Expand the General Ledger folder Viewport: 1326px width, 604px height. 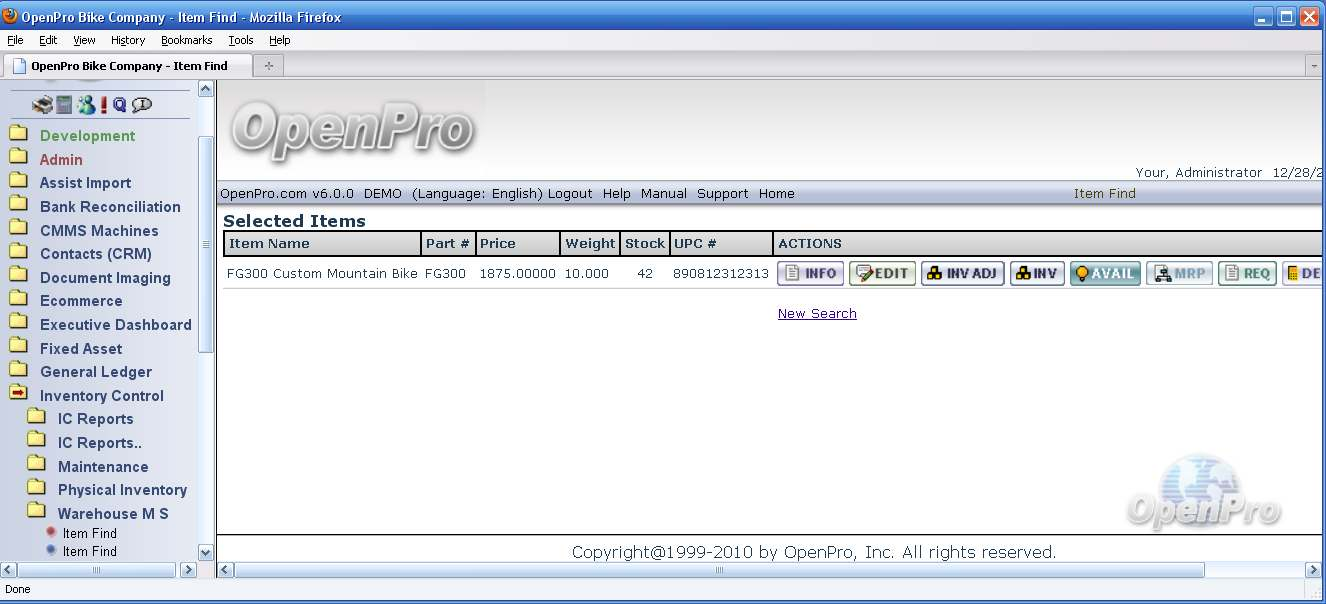[19, 371]
